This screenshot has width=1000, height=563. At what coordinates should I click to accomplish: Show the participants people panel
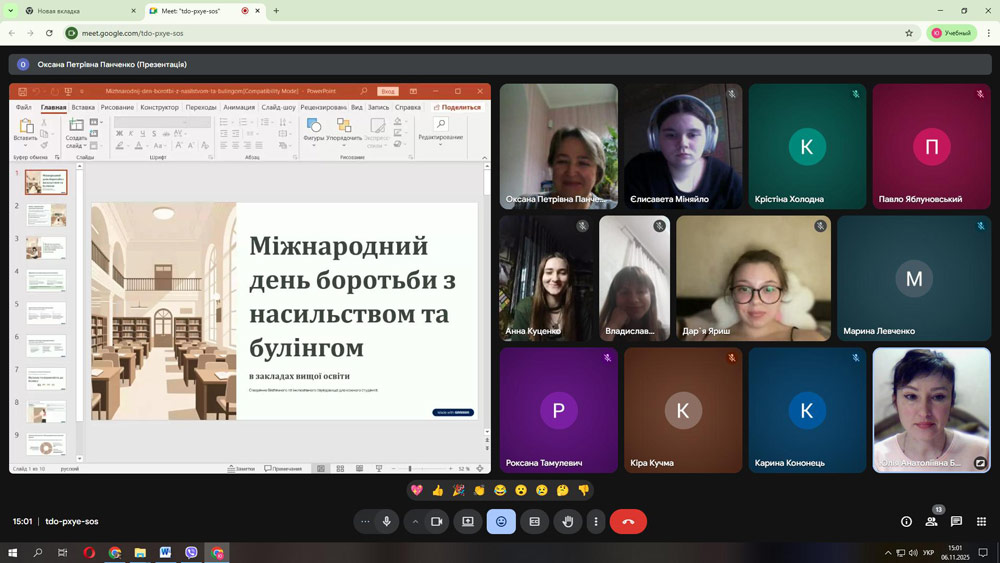(x=931, y=521)
